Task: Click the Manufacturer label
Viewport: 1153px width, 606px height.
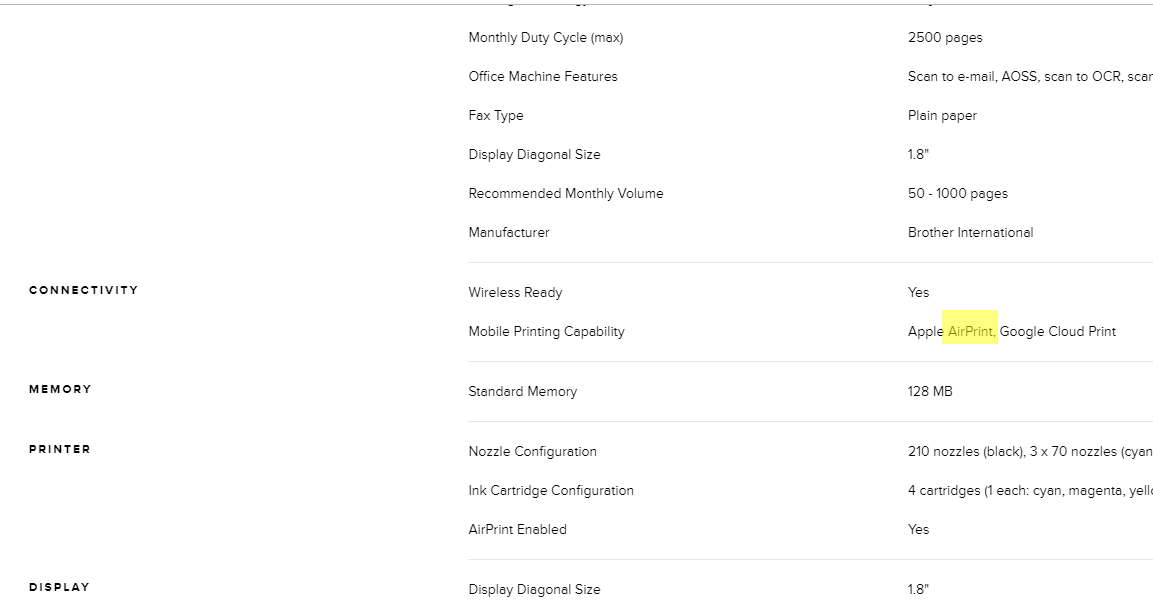Action: tap(509, 232)
